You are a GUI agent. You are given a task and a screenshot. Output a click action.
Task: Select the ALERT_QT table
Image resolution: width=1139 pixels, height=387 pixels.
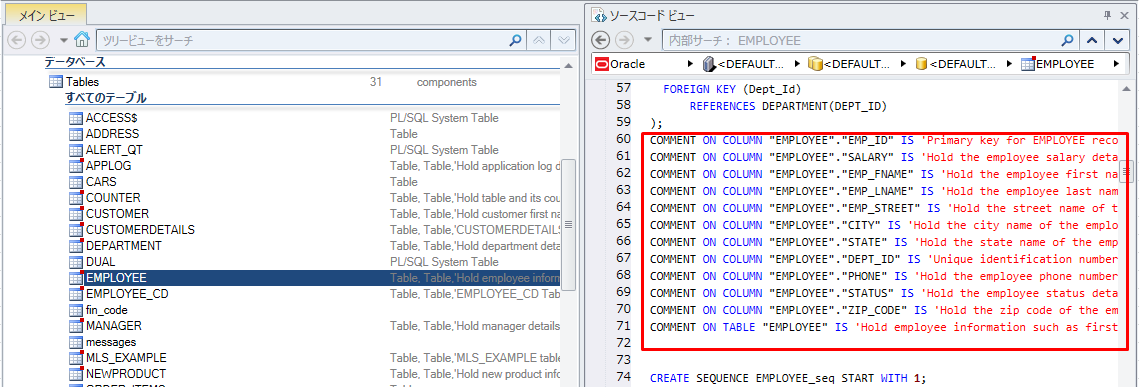[x=114, y=150]
